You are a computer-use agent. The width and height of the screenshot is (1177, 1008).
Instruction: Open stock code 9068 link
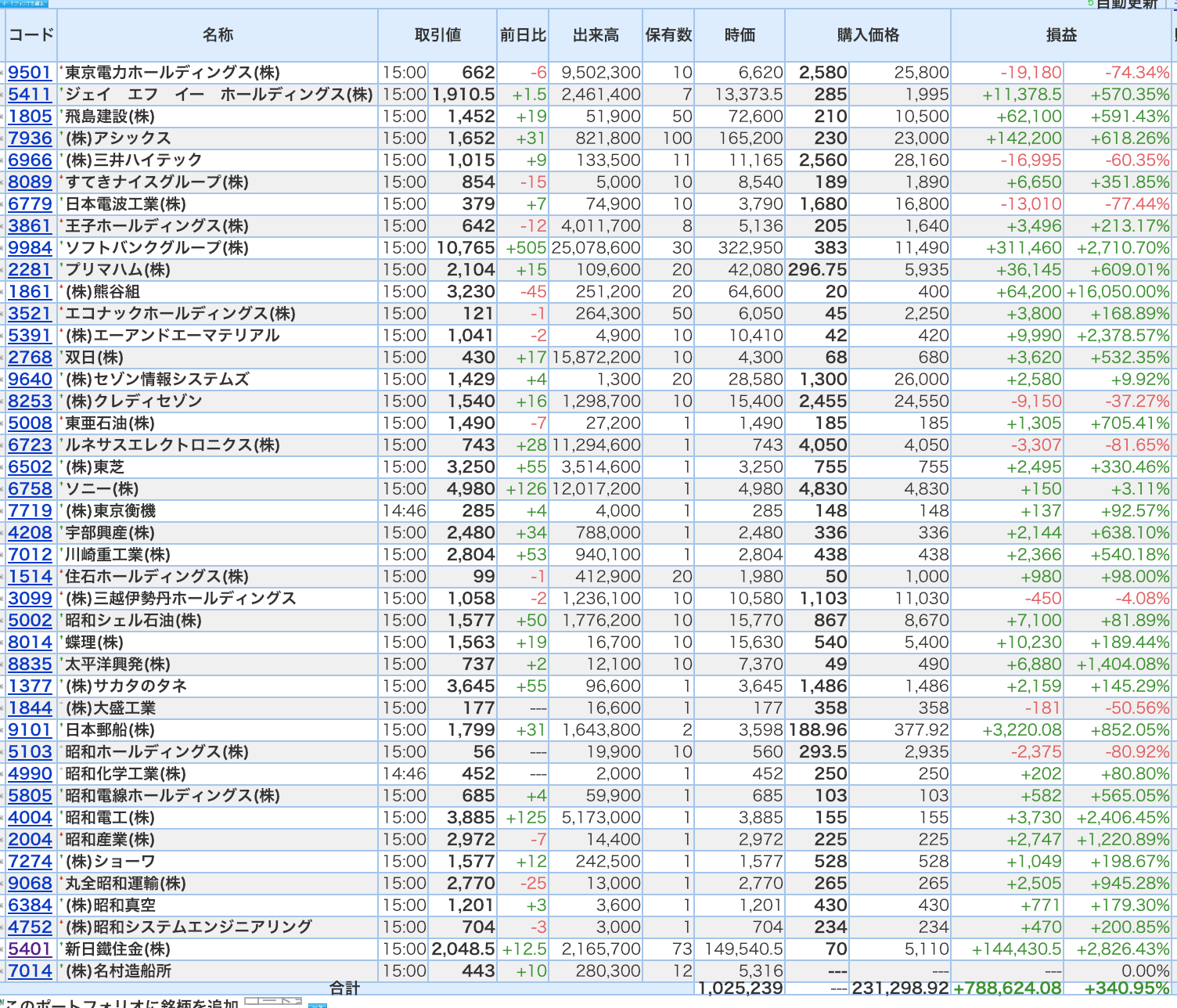(30, 884)
